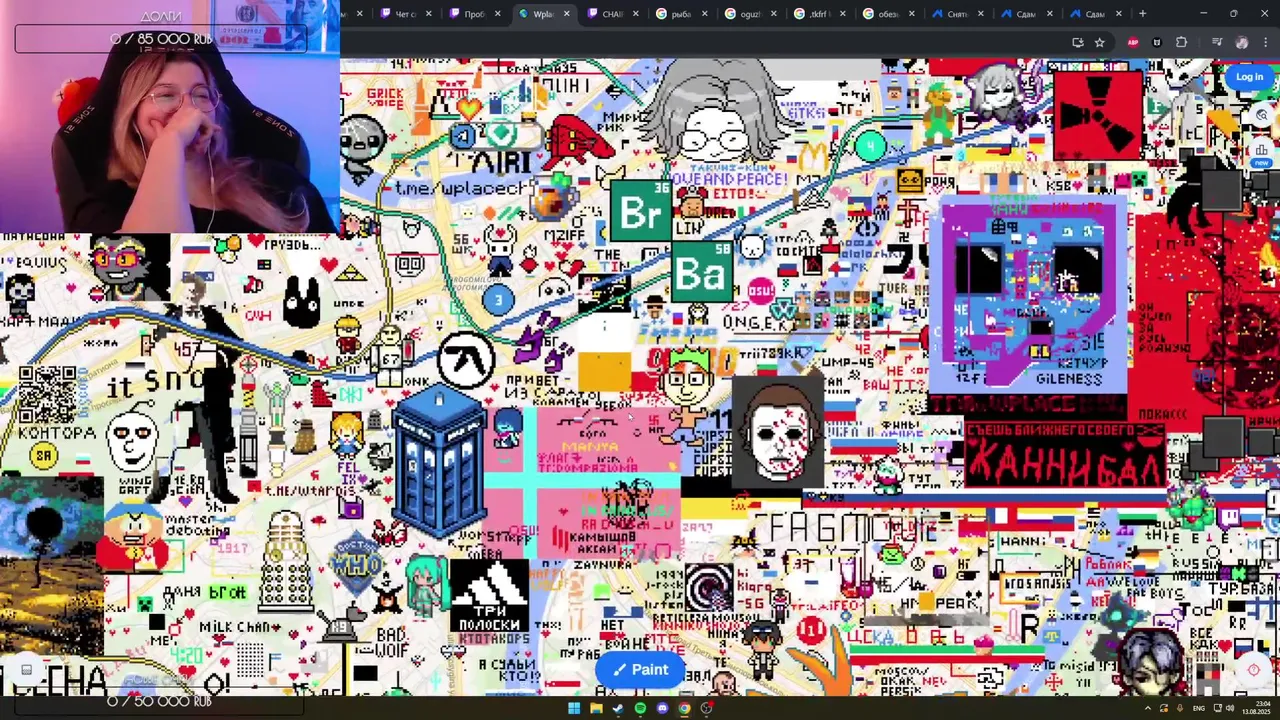Click the volume speaker tray icon

(x=1231, y=708)
